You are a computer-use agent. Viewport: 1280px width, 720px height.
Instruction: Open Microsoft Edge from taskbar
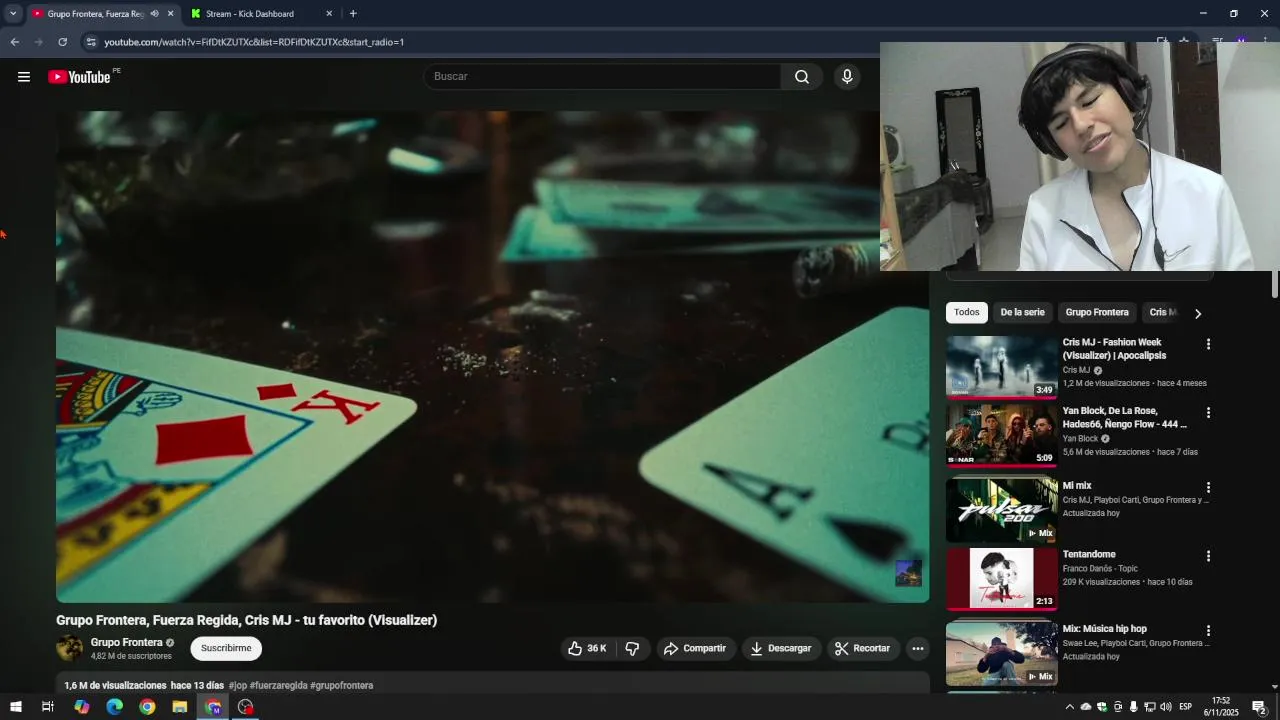[x=115, y=707]
